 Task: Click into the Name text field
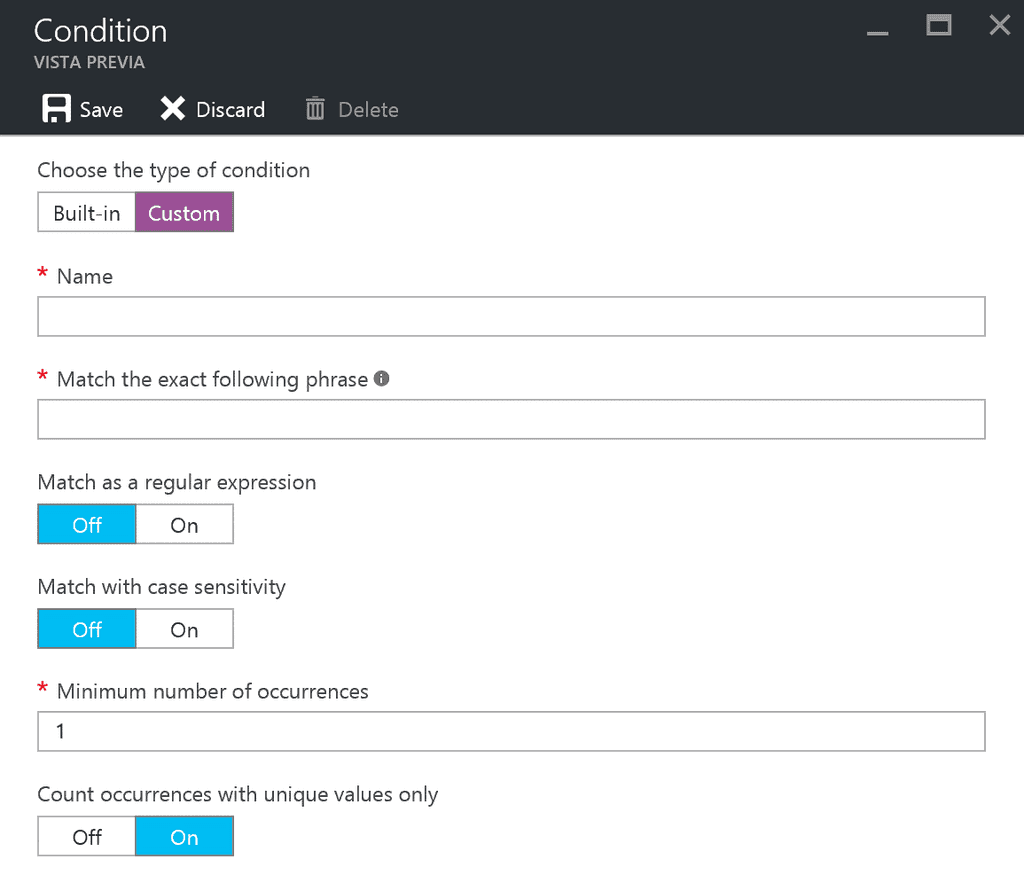(x=511, y=316)
